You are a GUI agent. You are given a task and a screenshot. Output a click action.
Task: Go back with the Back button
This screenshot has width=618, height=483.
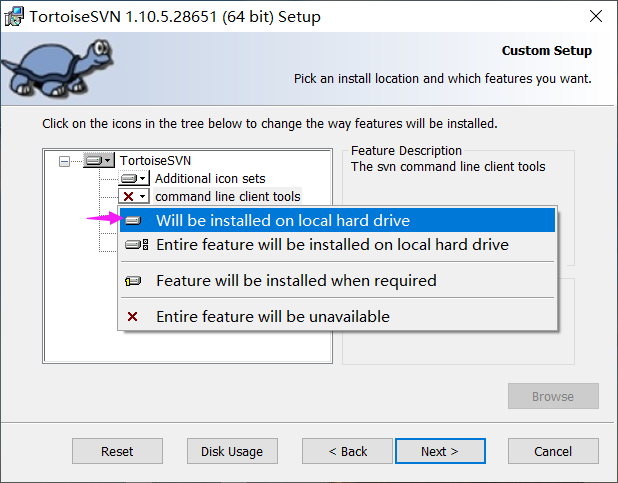pyautogui.click(x=348, y=451)
